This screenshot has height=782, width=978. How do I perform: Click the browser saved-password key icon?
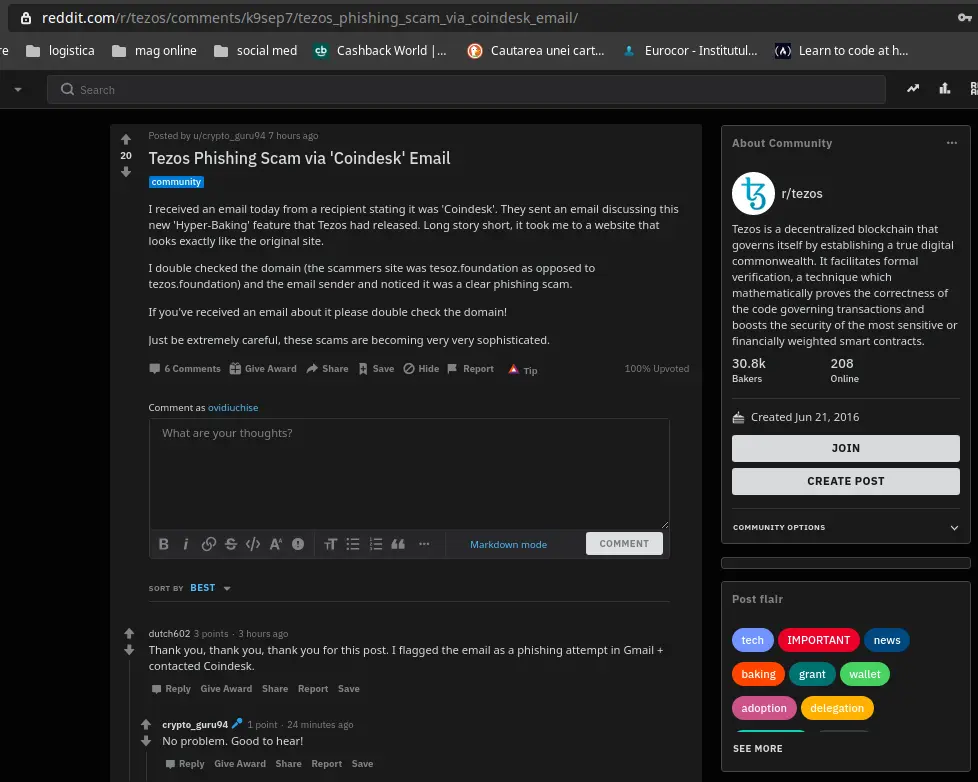click(x=964, y=17)
